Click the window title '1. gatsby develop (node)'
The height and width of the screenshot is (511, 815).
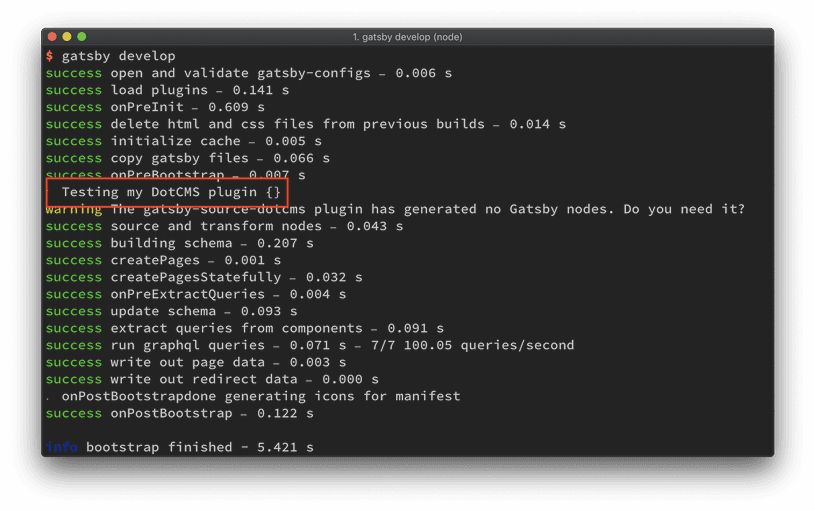point(407,37)
